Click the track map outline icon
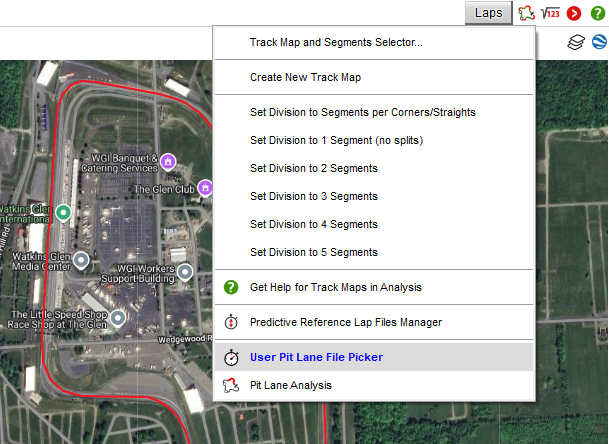This screenshot has height=444, width=609. pyautogui.click(x=527, y=13)
